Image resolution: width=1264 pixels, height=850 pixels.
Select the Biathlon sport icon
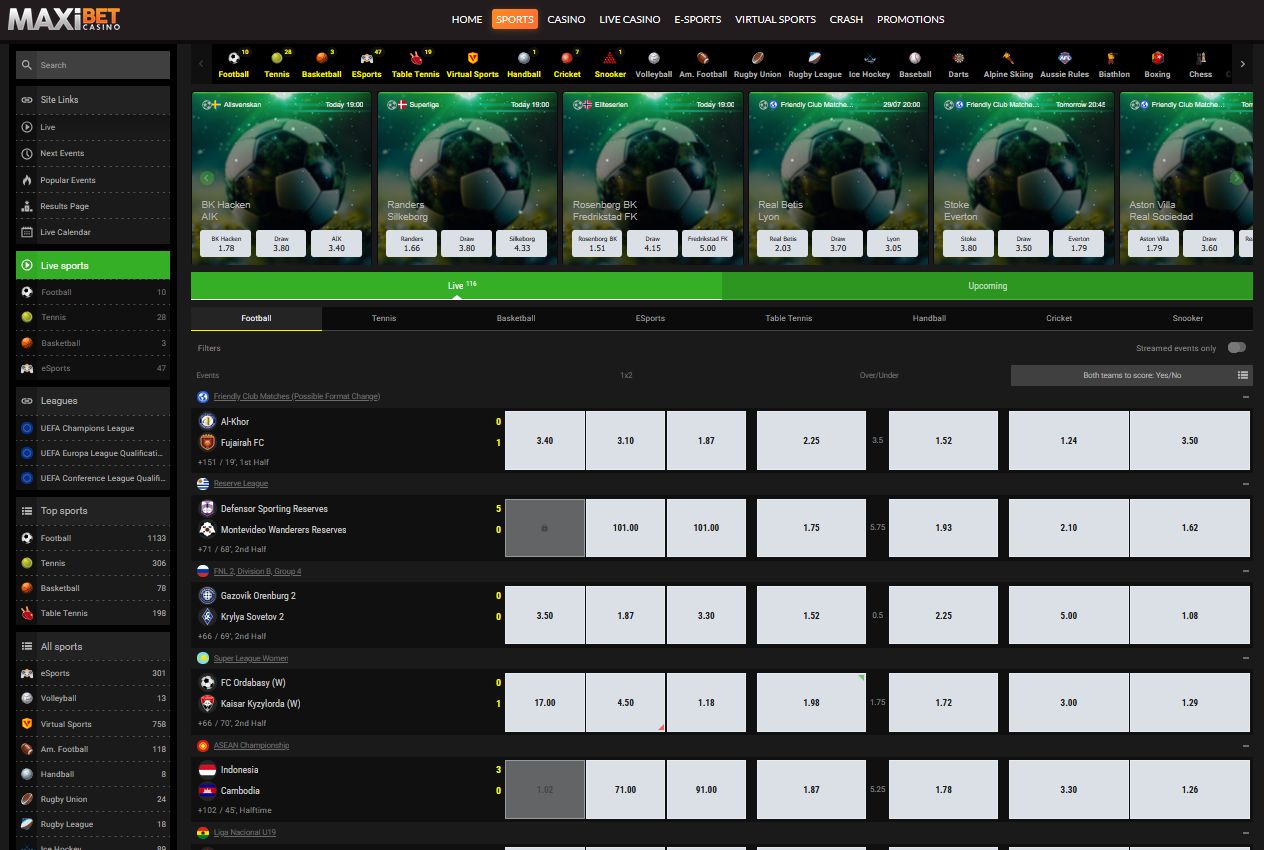click(1114, 65)
